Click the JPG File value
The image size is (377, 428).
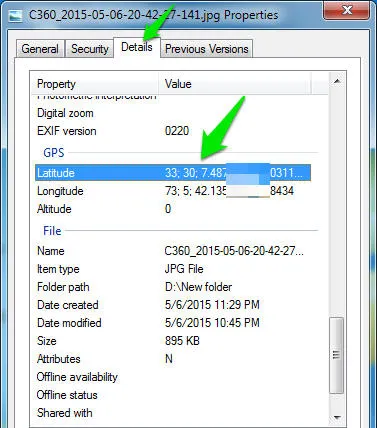click(184, 269)
